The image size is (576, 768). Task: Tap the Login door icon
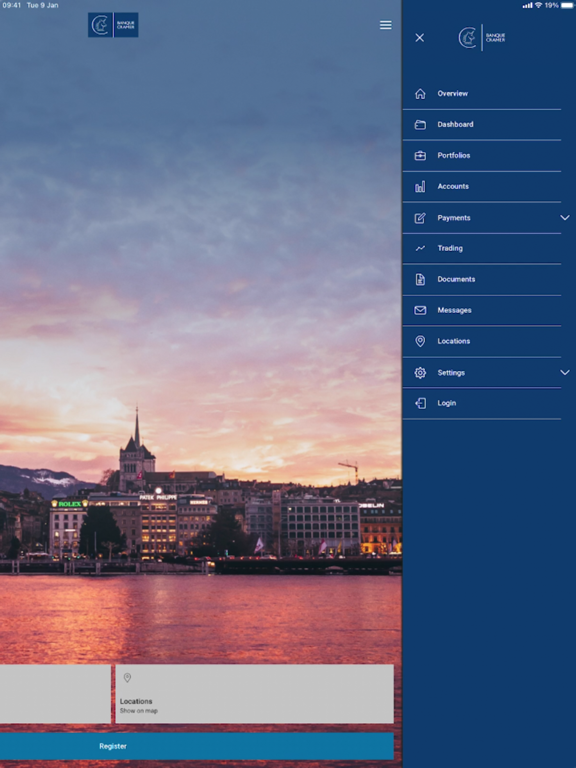click(x=420, y=403)
